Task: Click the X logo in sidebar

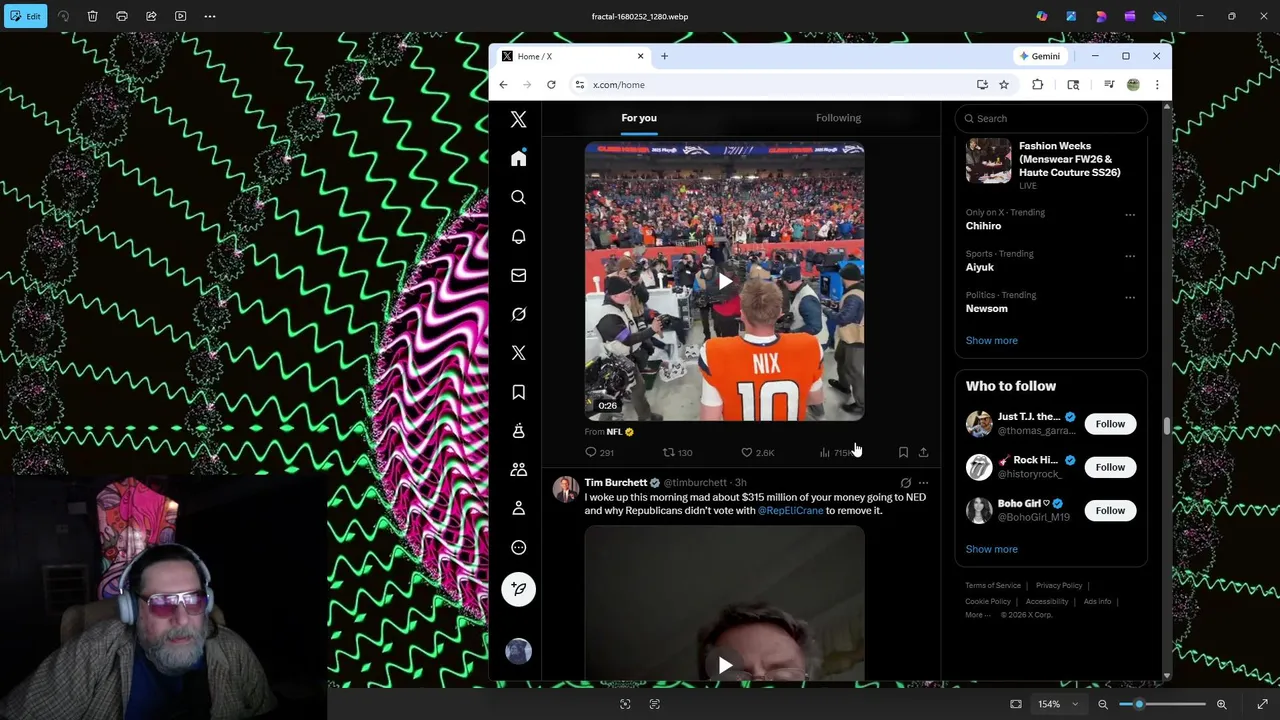Action: point(518,119)
